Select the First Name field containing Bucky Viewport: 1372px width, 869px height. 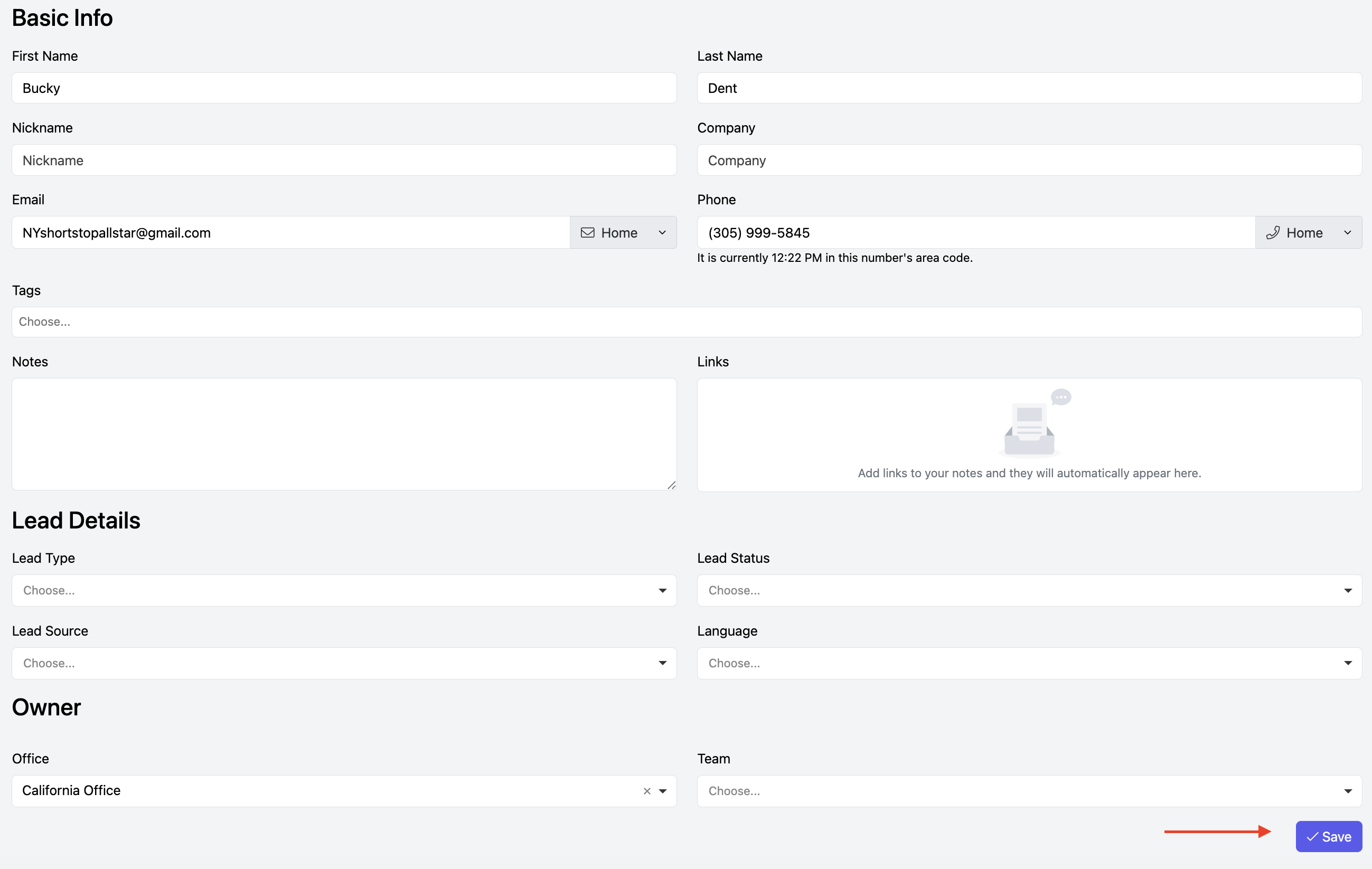[344, 88]
